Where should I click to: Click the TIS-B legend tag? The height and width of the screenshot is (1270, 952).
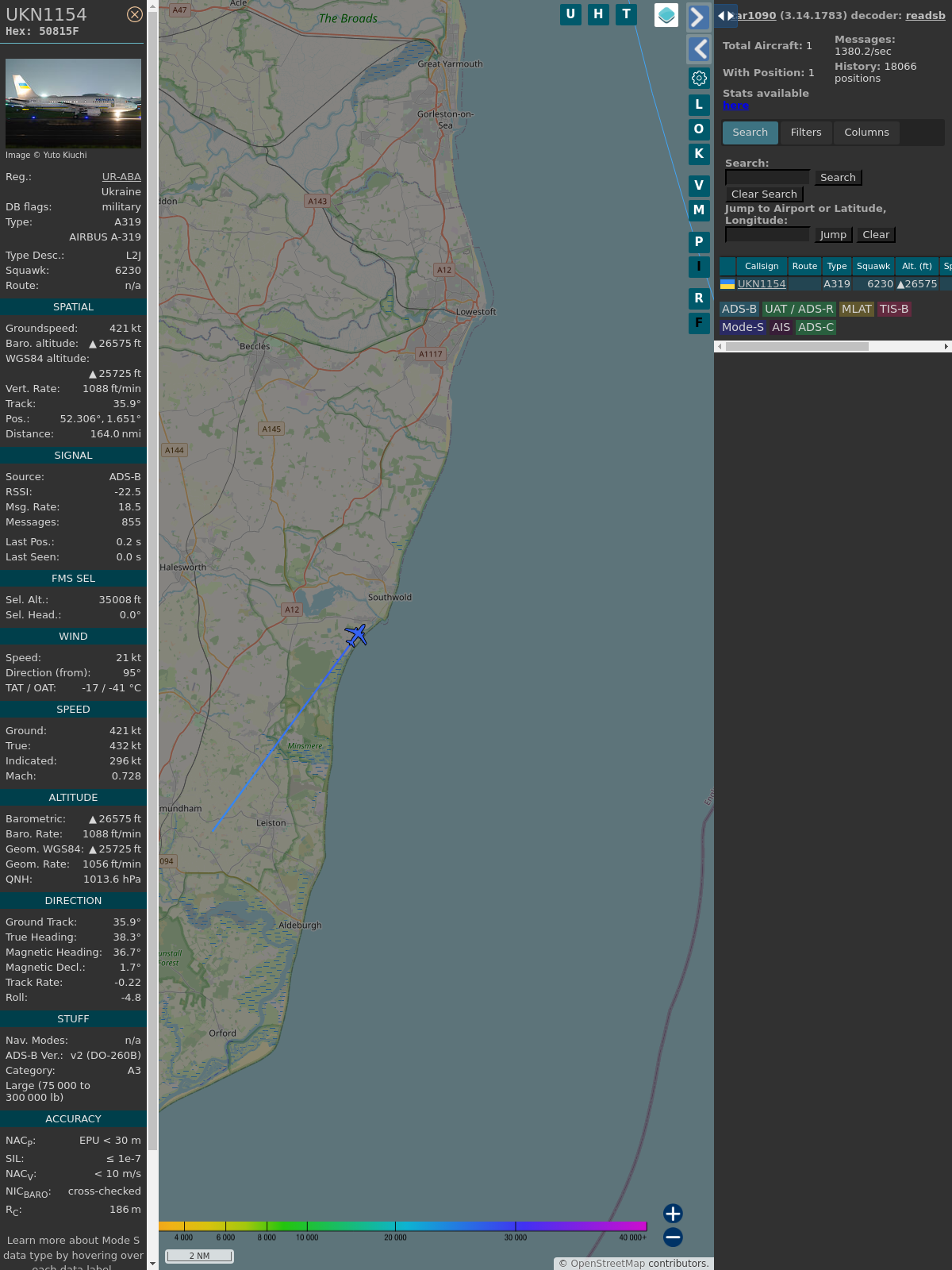(x=894, y=310)
